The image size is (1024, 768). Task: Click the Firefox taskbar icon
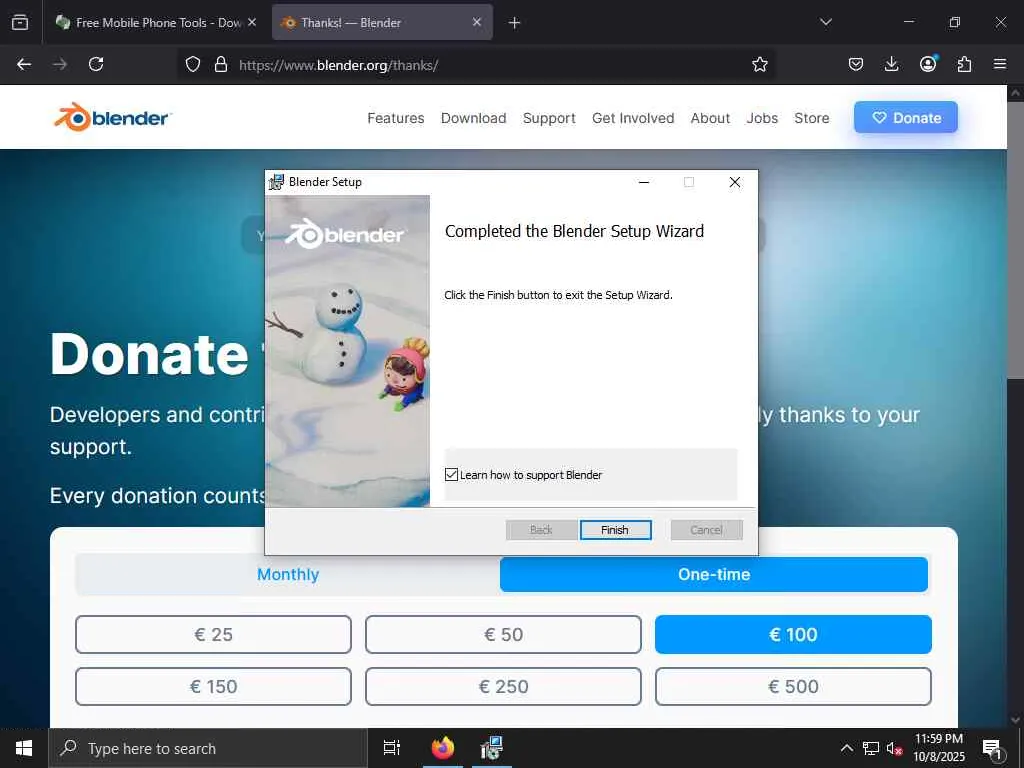click(x=443, y=748)
